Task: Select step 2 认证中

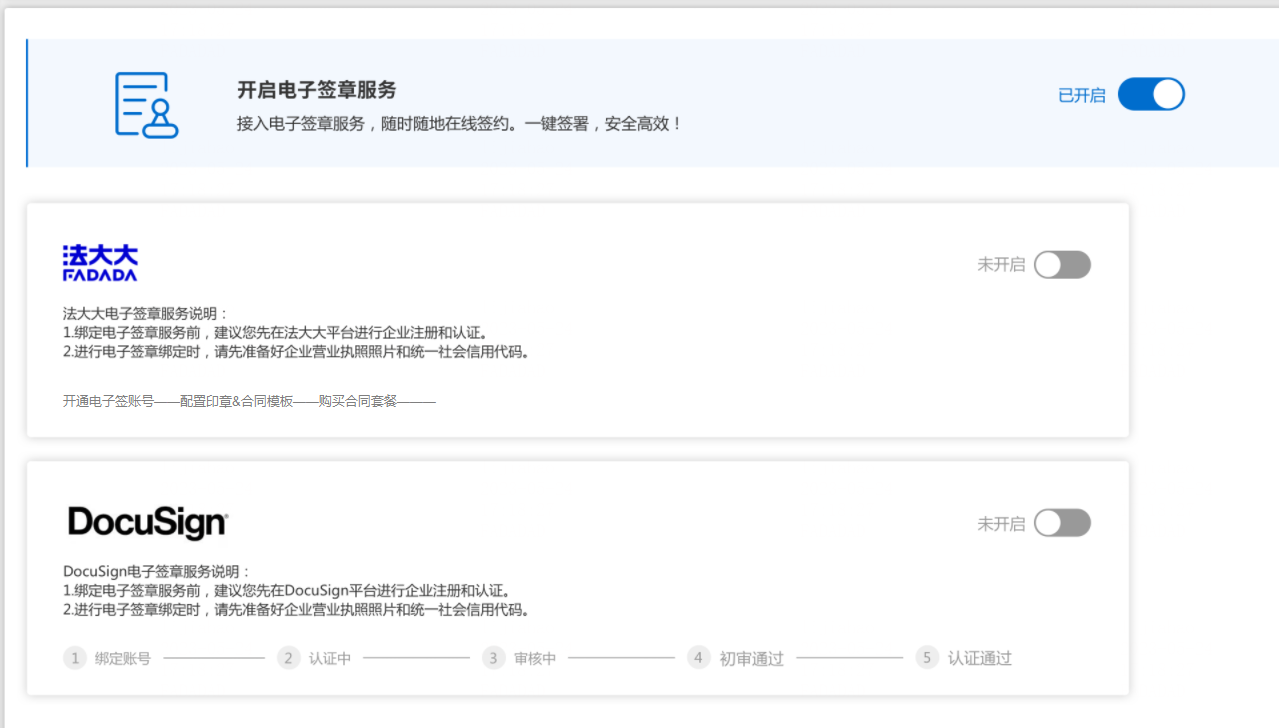Action: pyautogui.click(x=315, y=658)
